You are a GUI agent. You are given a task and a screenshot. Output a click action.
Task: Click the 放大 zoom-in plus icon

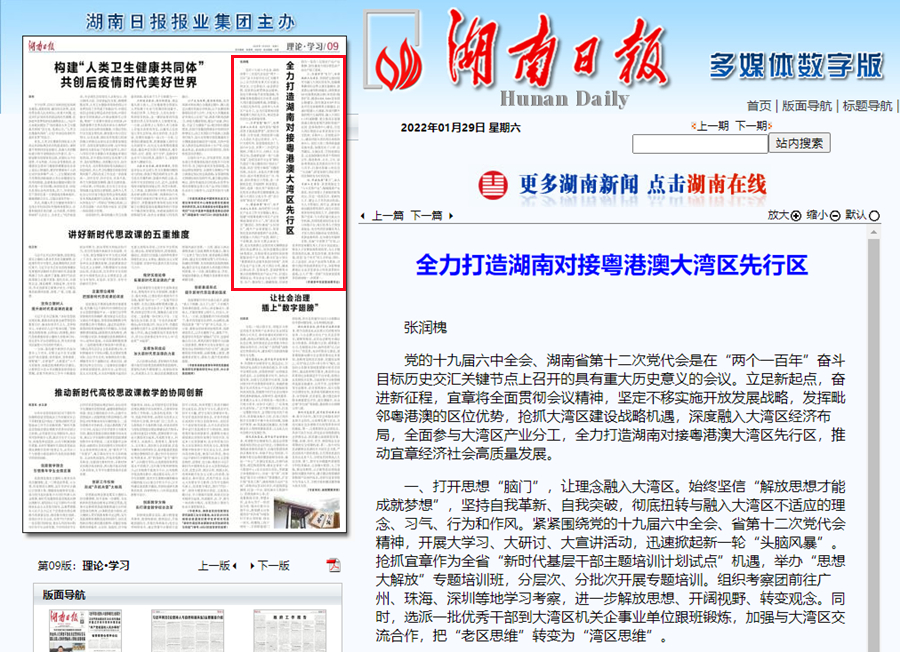click(x=796, y=216)
